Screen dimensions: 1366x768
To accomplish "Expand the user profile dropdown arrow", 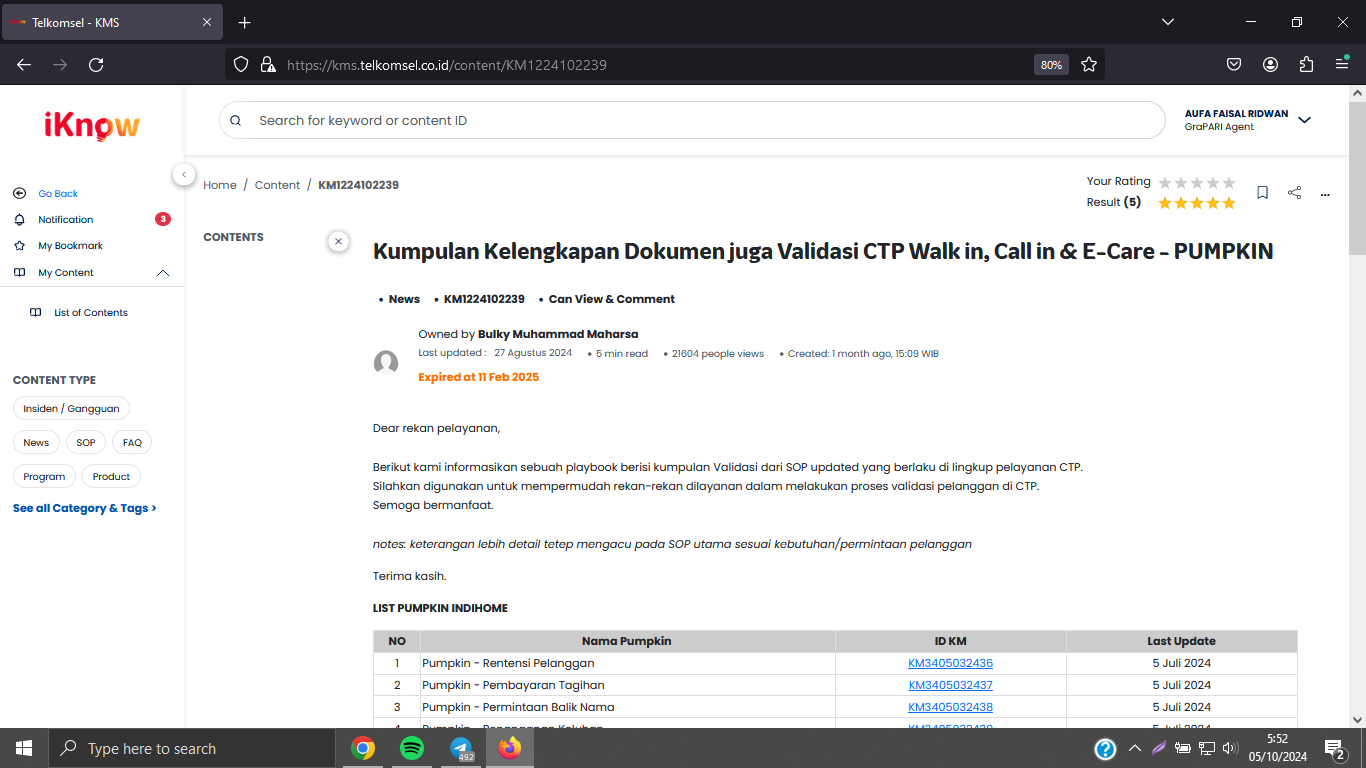I will coord(1304,120).
